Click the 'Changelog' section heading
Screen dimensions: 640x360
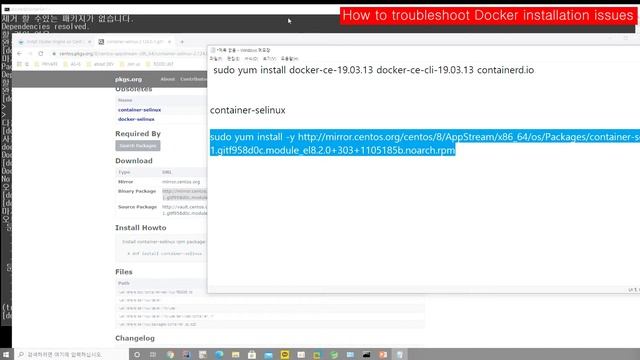135,338
